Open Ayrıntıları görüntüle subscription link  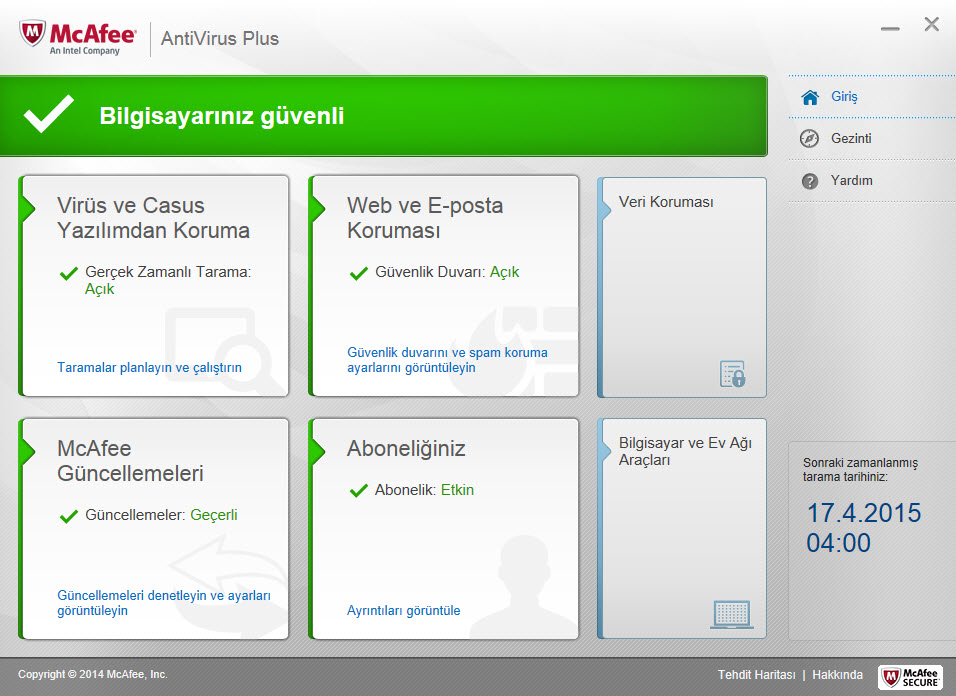[403, 610]
